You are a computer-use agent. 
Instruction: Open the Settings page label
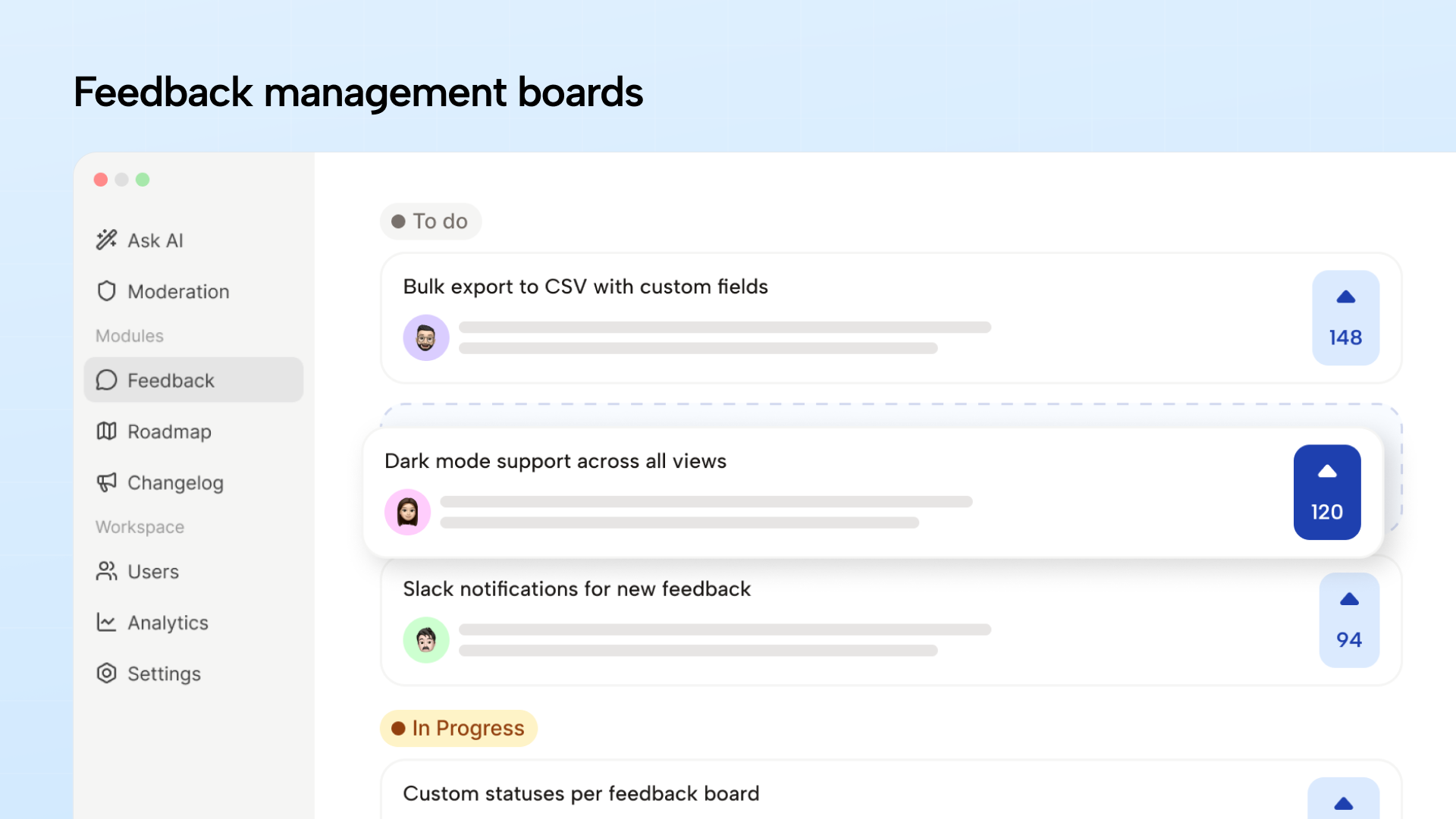point(164,674)
